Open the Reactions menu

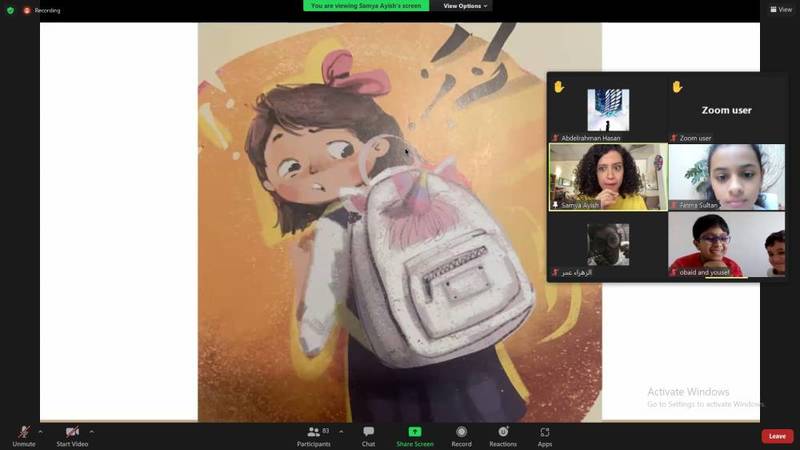503,432
